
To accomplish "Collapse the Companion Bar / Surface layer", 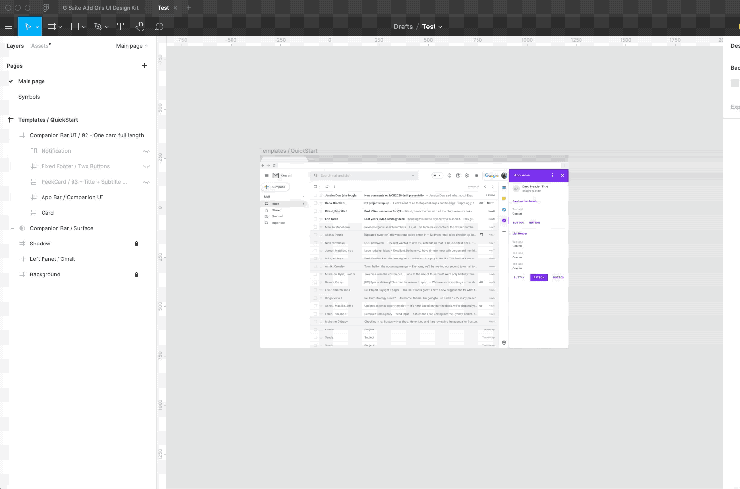I will coord(11,228).
